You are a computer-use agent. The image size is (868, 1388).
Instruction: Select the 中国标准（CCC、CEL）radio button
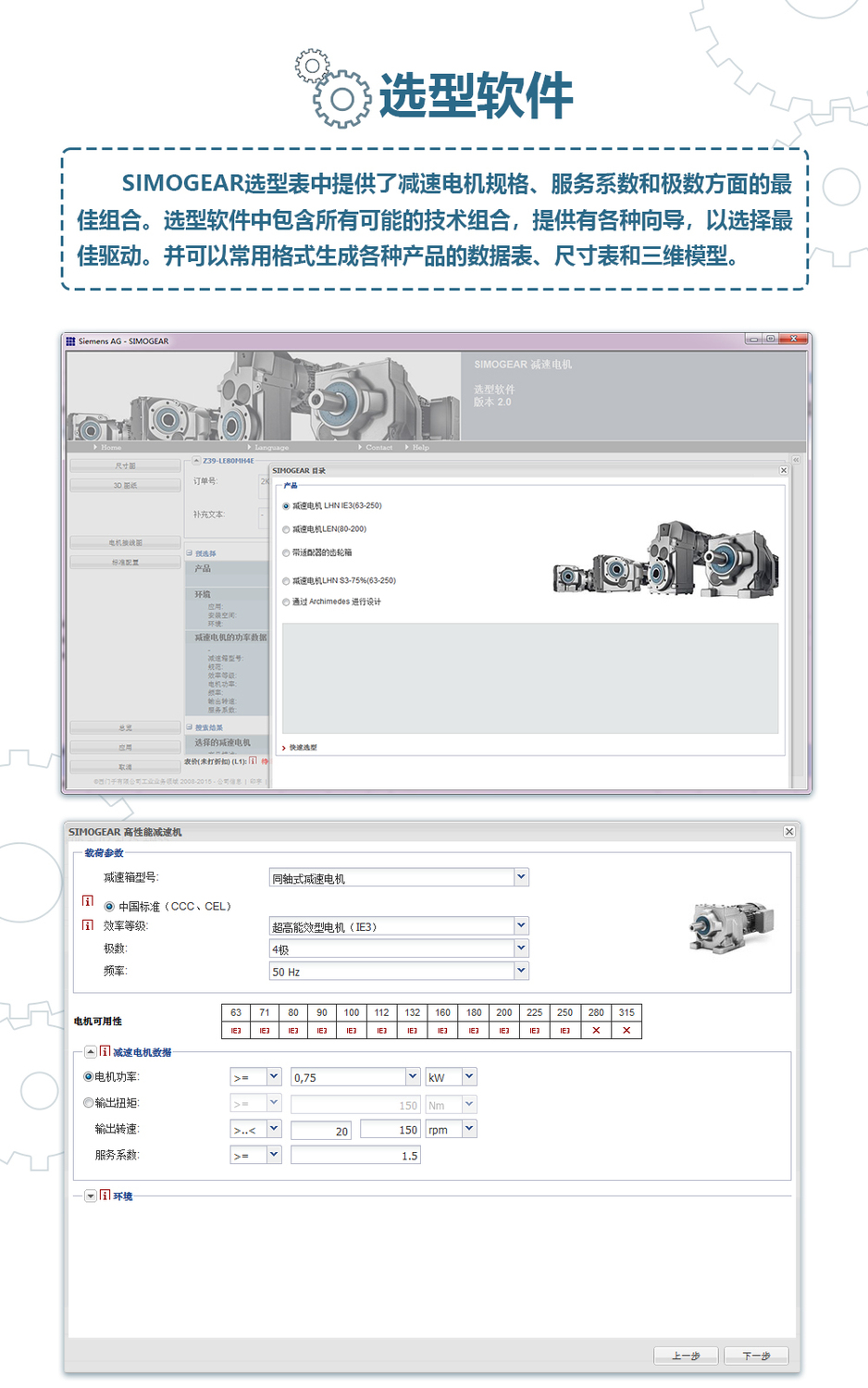109,907
